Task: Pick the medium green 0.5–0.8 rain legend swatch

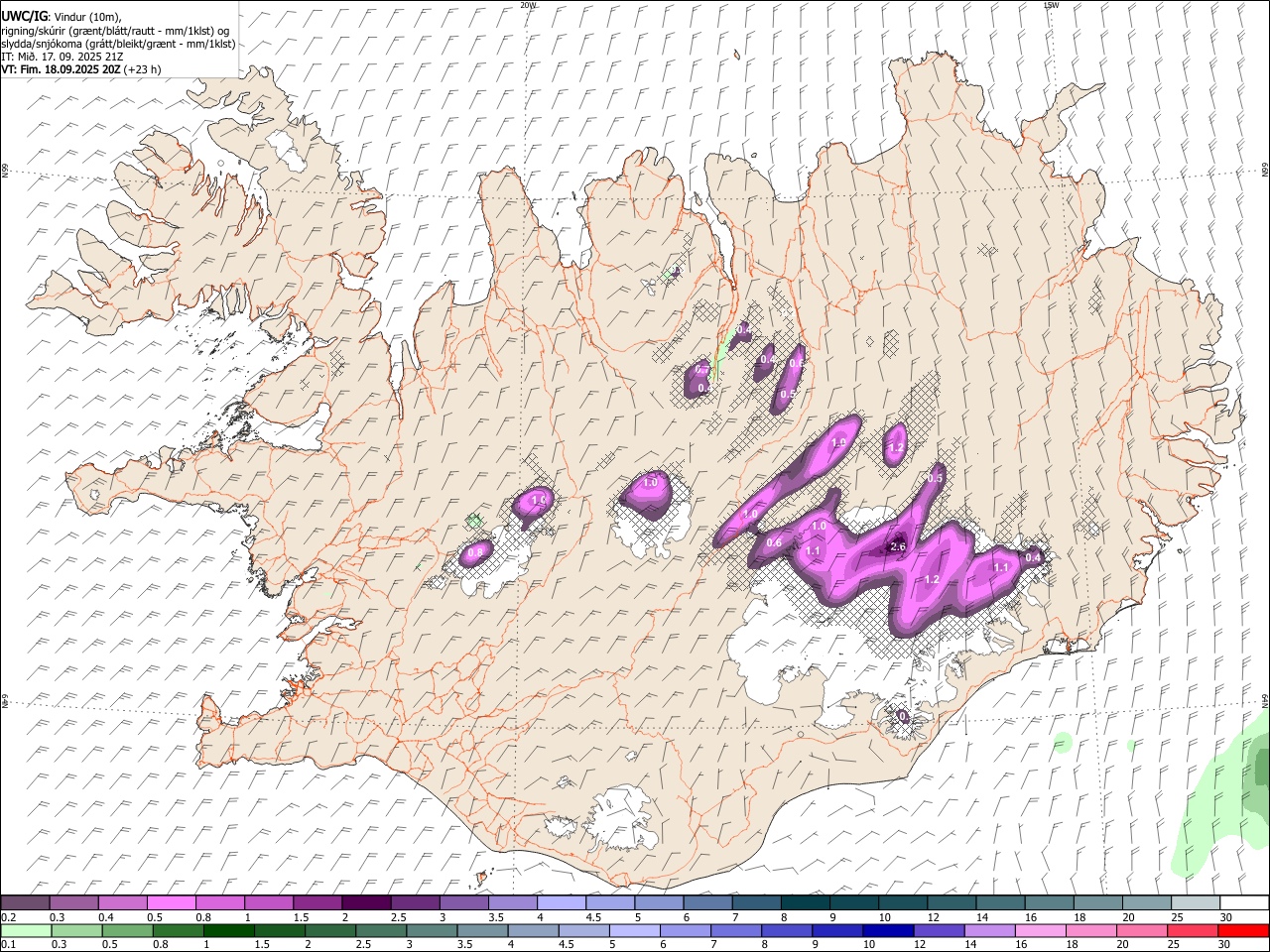Action: tap(126, 930)
